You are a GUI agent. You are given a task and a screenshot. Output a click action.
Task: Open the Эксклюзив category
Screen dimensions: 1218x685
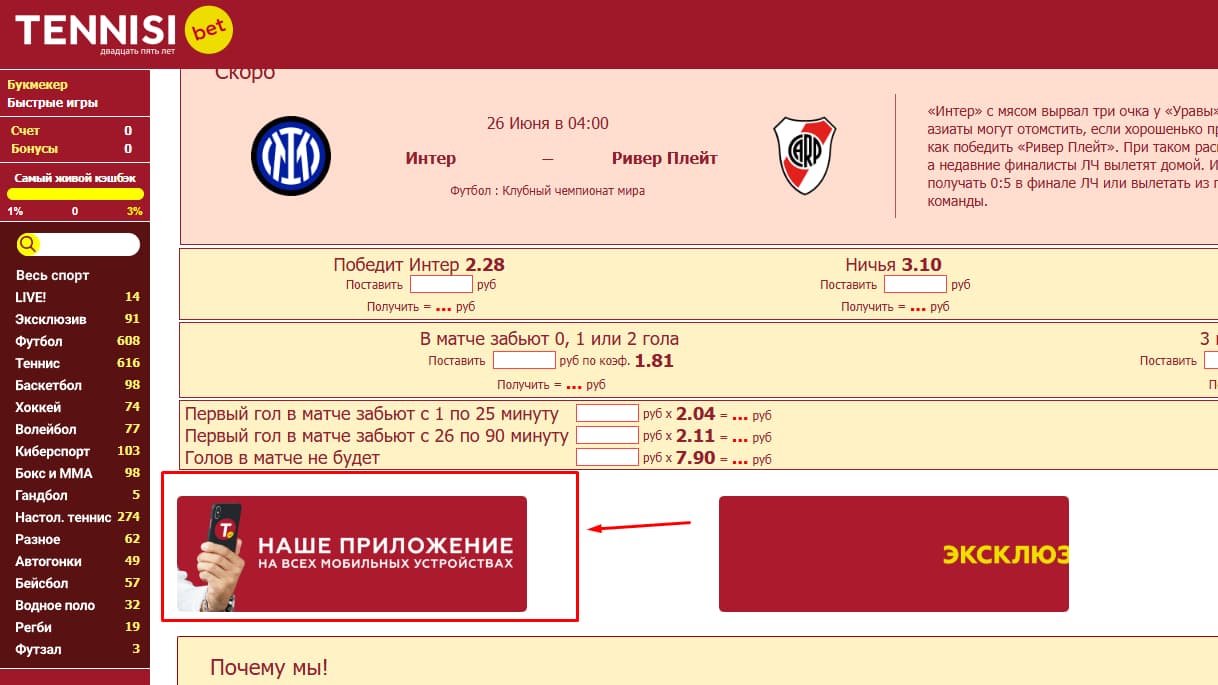point(76,319)
